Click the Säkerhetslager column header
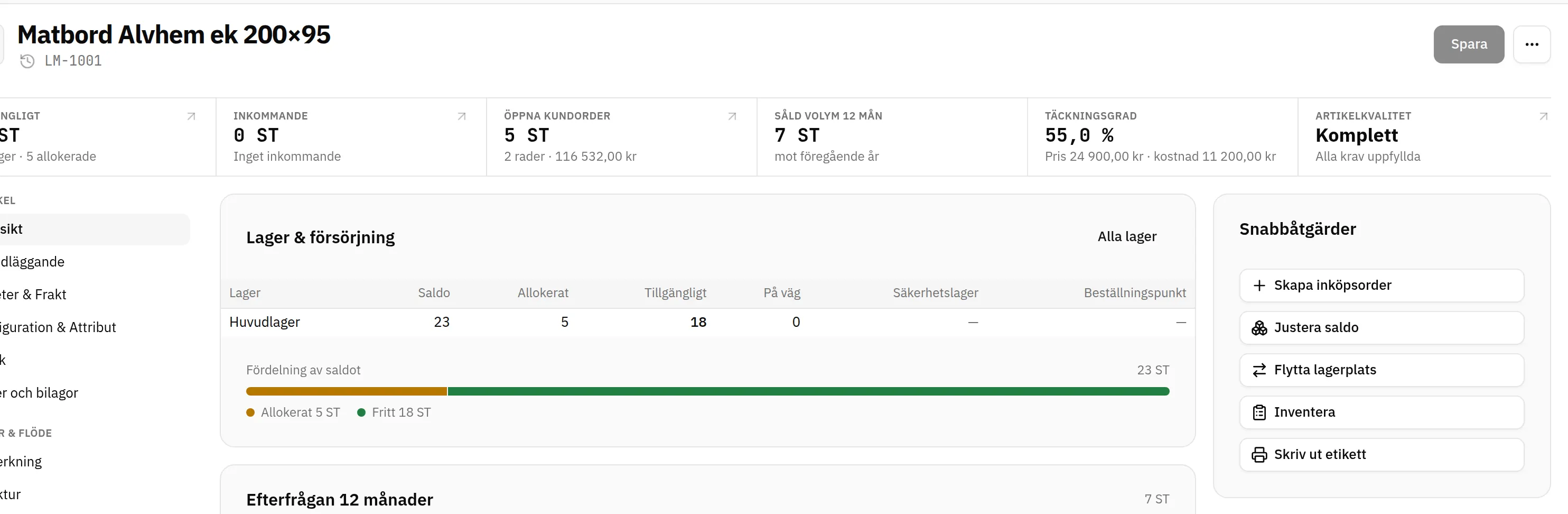Viewport: 1568px width, 514px height. (935, 293)
